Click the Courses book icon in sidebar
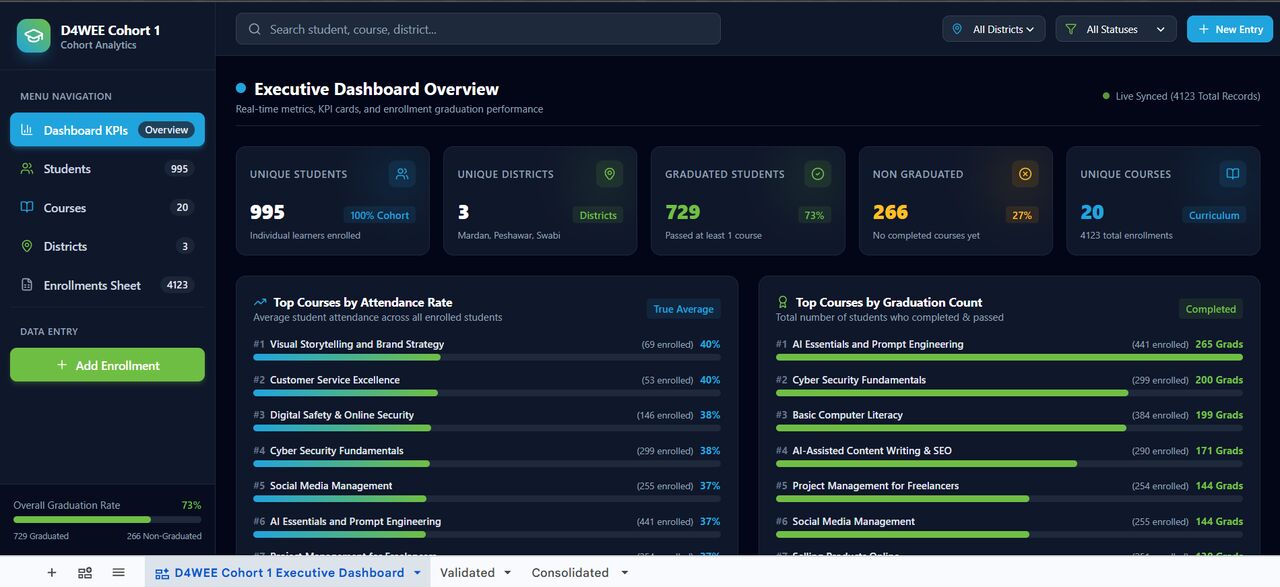Viewport: 1280px width, 587px height. (x=27, y=208)
